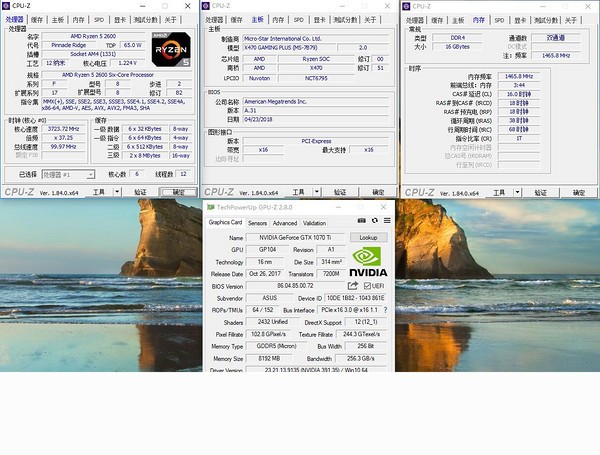Click the memory CPU-Z window title icon
Image resolution: width=600 pixels, height=455 pixels.
click(x=406, y=6)
